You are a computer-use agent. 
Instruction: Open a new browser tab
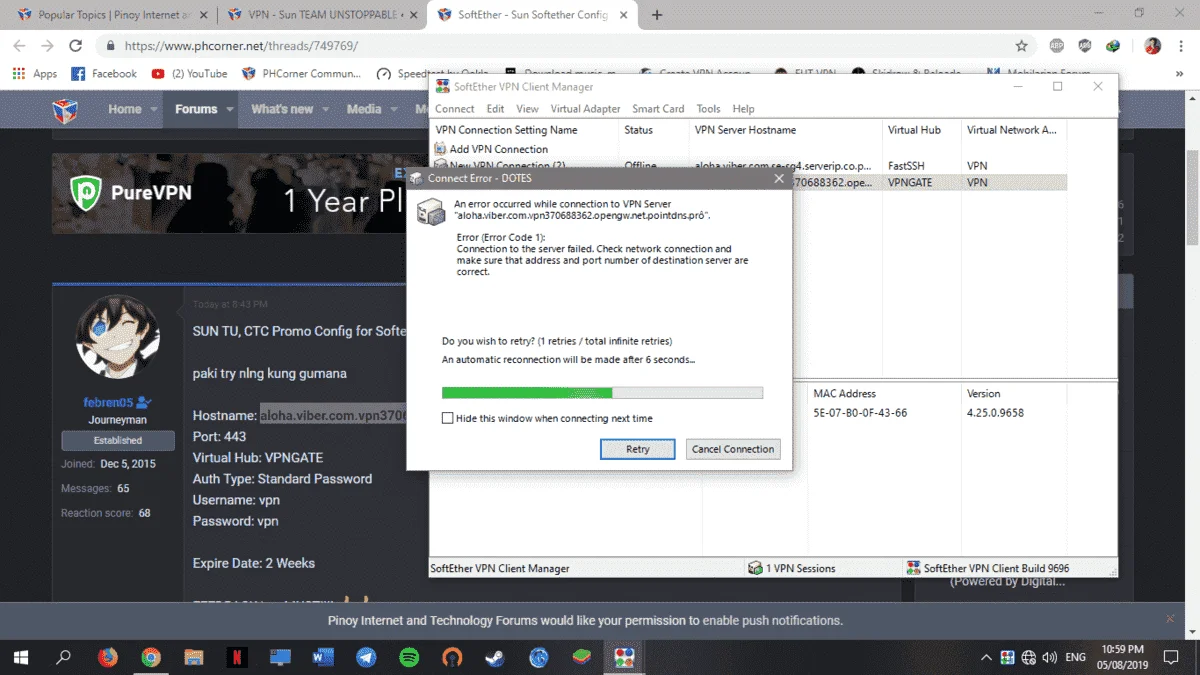tap(657, 15)
